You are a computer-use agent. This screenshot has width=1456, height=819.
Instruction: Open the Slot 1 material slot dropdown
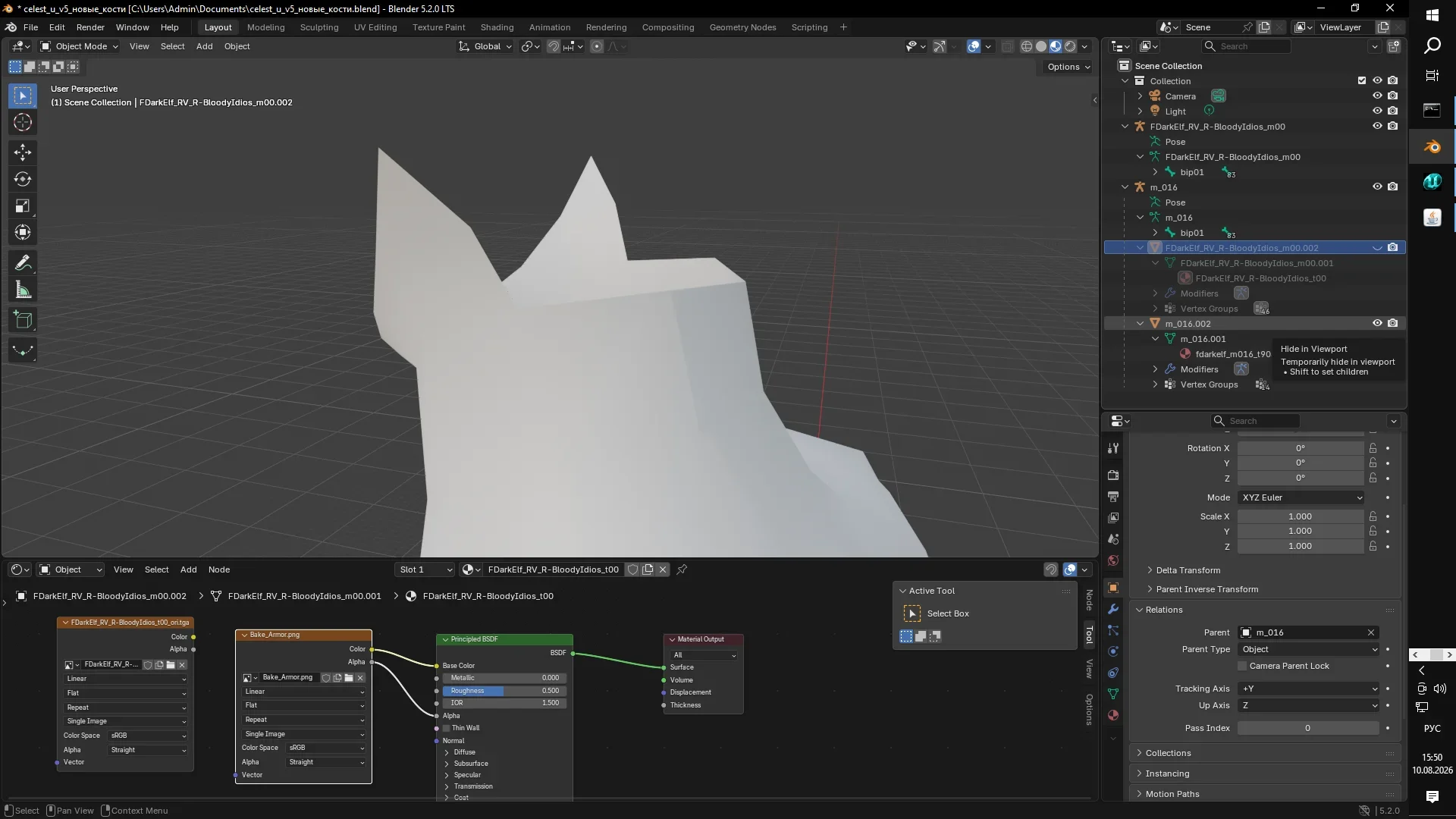tap(425, 570)
